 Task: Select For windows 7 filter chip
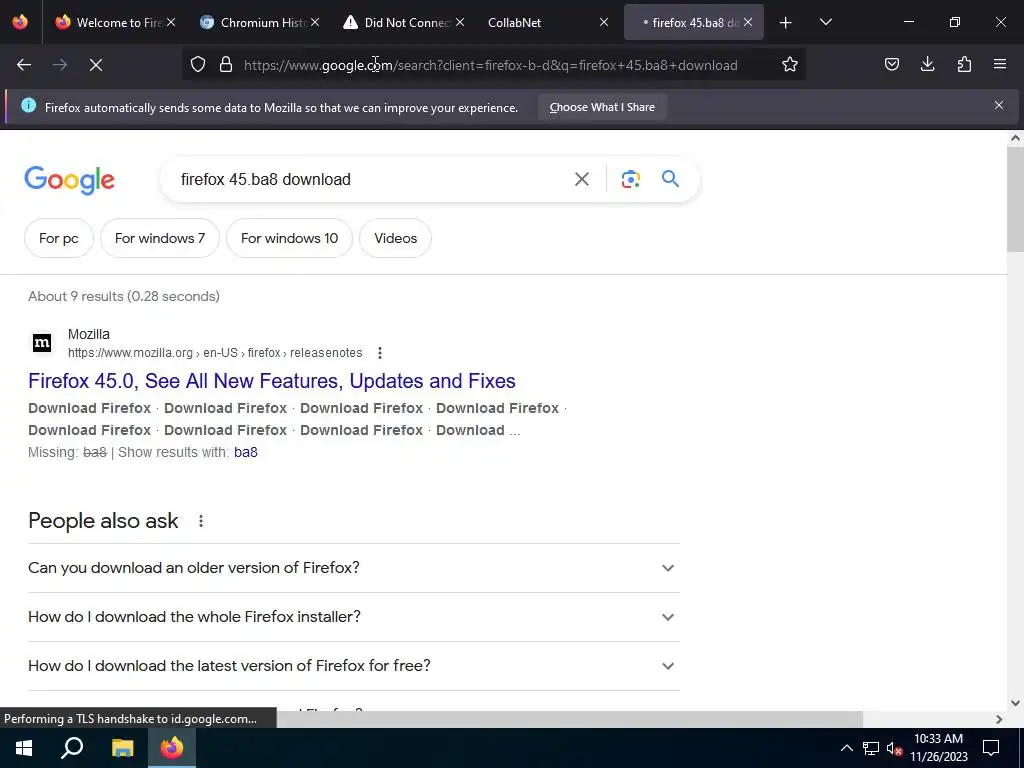click(160, 238)
